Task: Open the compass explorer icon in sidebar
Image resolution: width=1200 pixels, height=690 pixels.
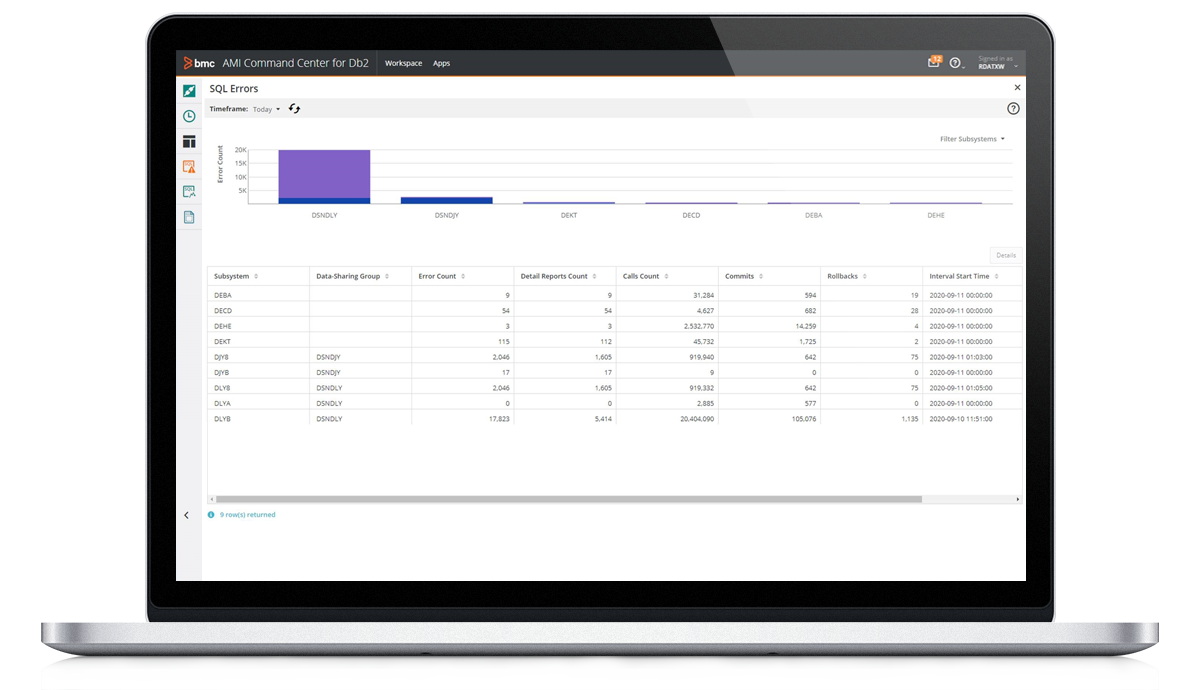Action: click(189, 91)
